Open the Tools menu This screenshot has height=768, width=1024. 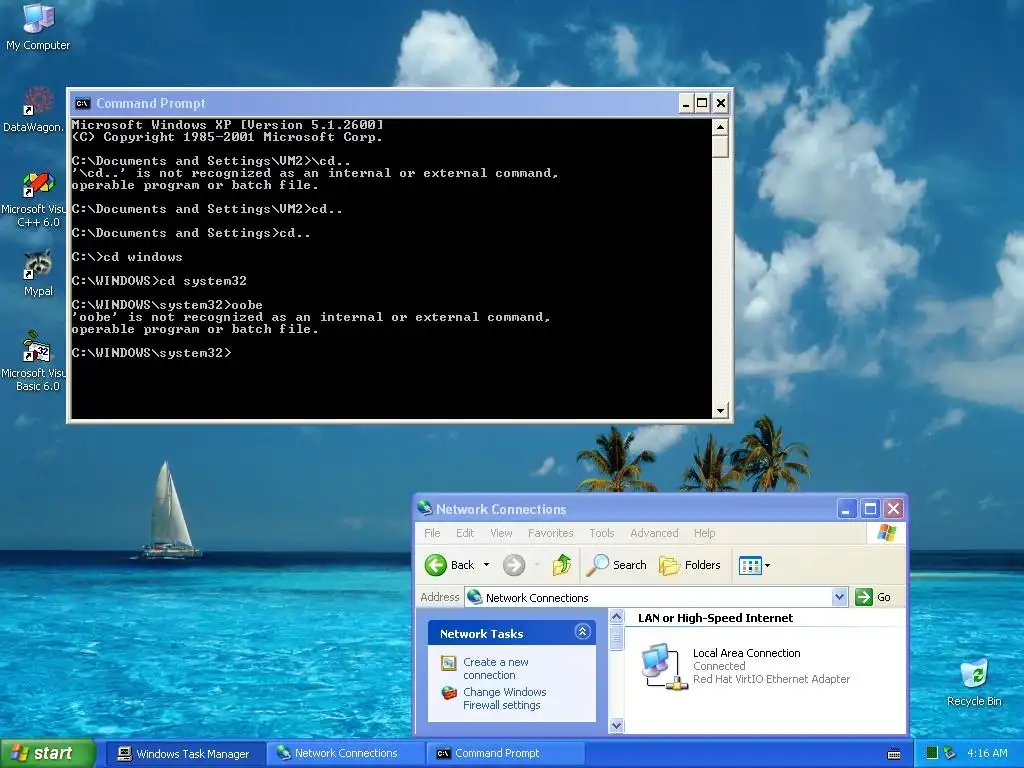(x=601, y=533)
